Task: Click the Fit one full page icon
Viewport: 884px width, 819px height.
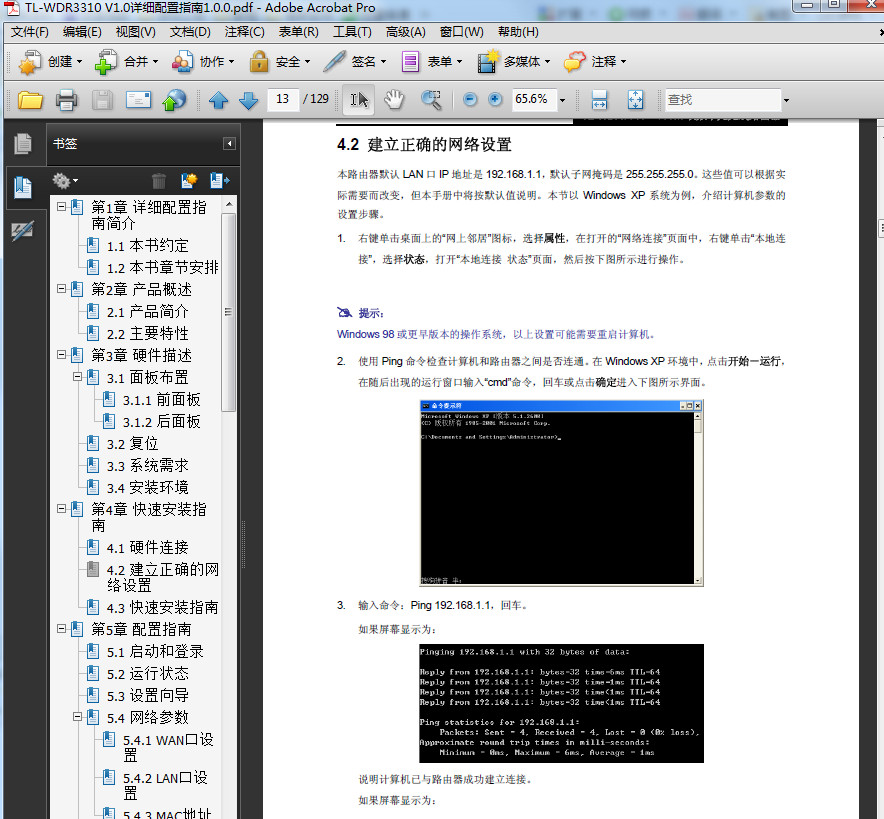Action: click(635, 100)
